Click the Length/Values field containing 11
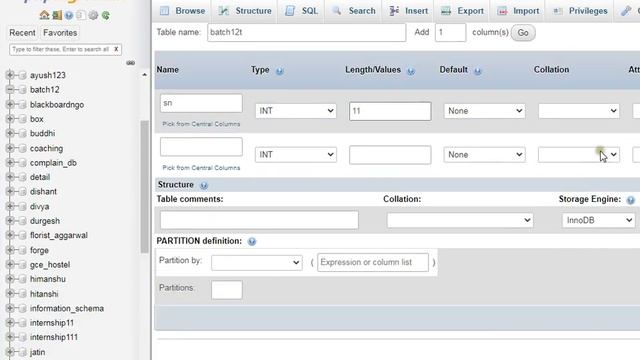Screen dimensions: 640x360 [x=390, y=111]
